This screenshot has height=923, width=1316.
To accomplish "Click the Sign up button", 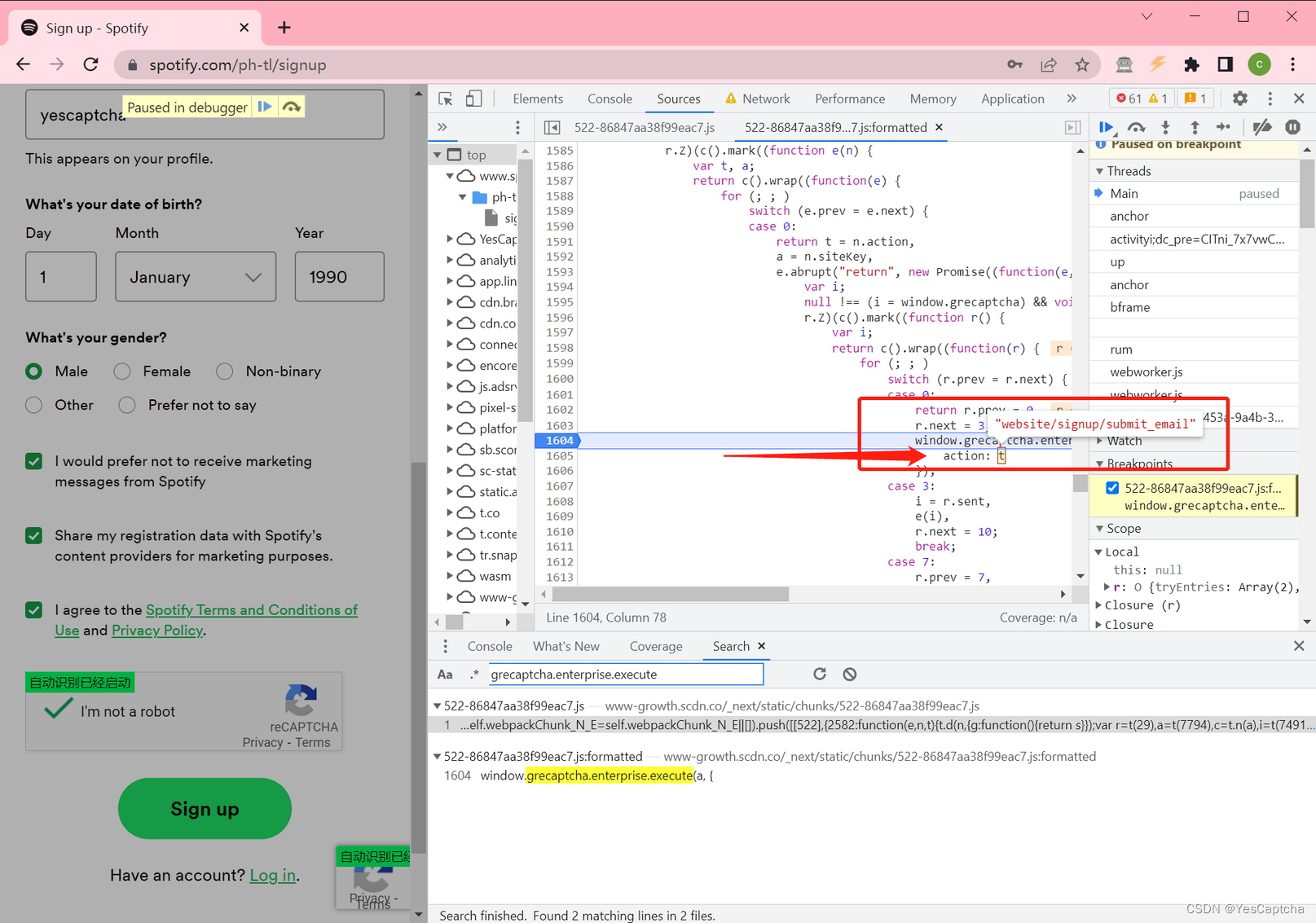I will coord(205,808).
